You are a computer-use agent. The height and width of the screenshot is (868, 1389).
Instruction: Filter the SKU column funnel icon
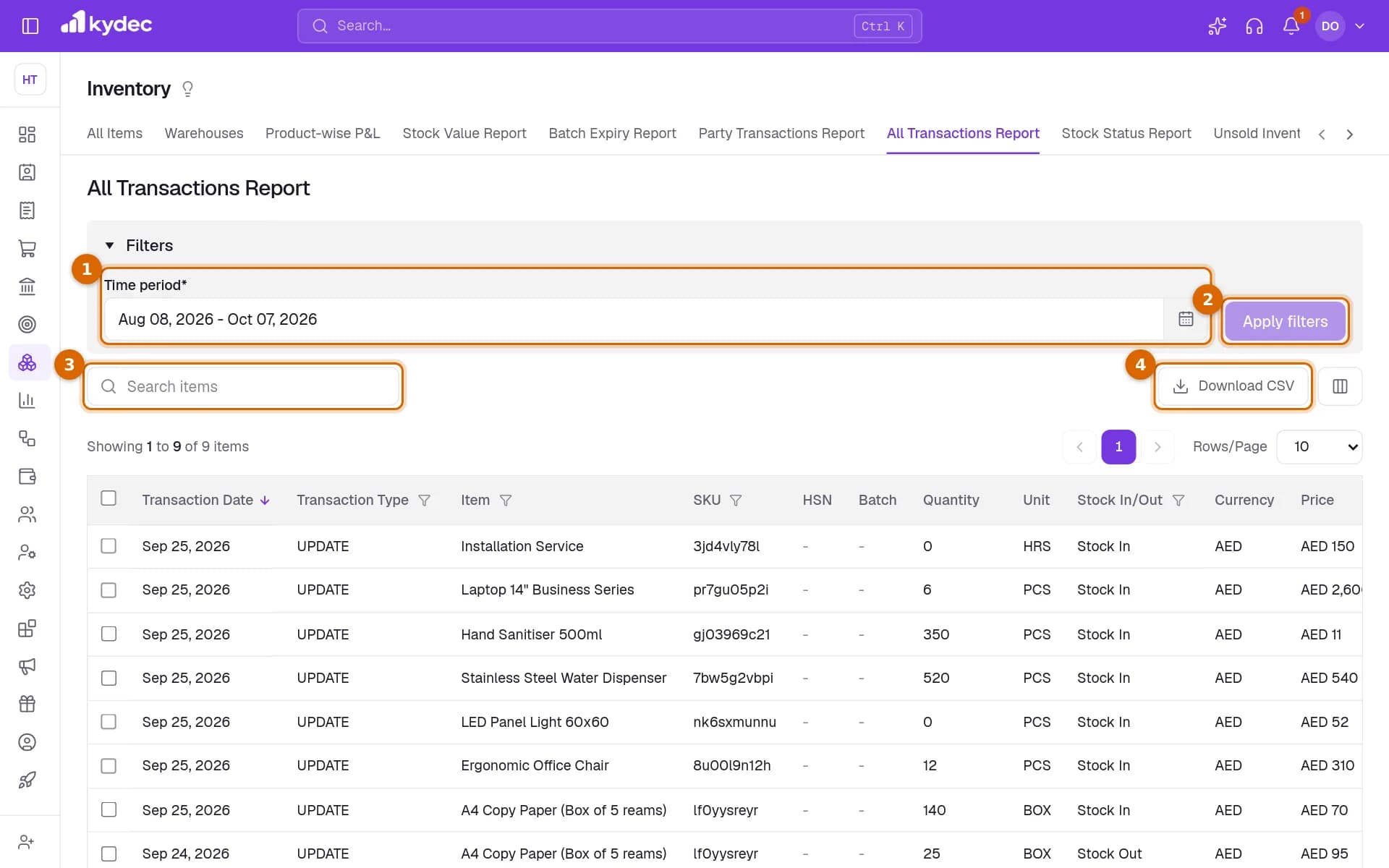[x=736, y=501]
